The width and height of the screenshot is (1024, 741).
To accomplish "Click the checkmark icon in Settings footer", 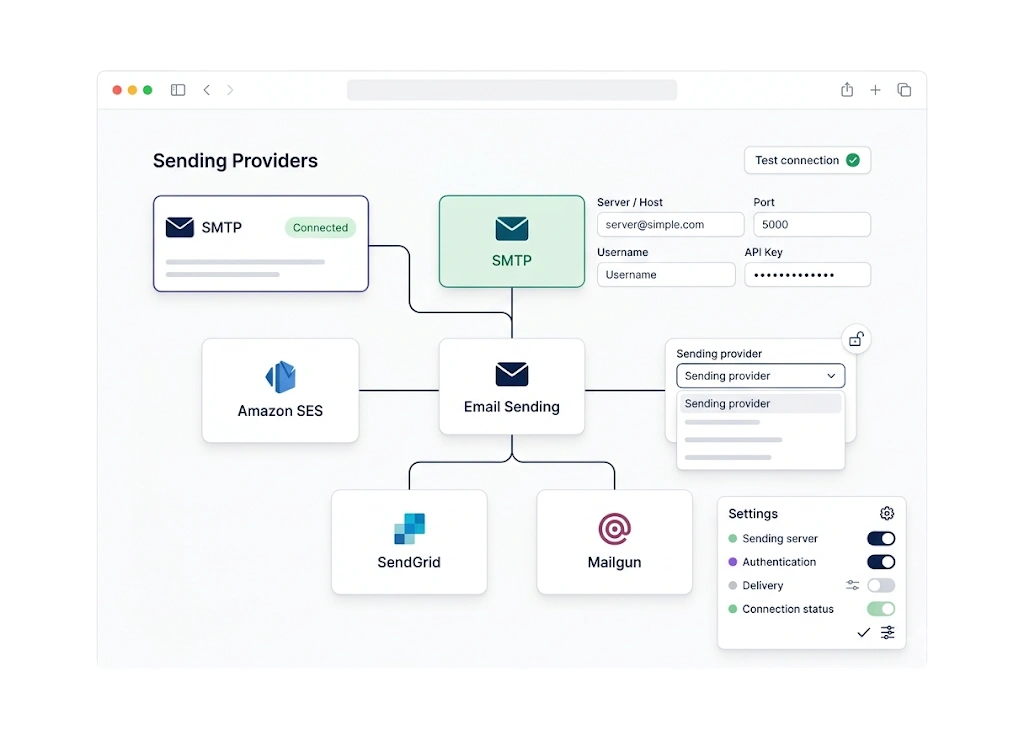I will click(863, 633).
